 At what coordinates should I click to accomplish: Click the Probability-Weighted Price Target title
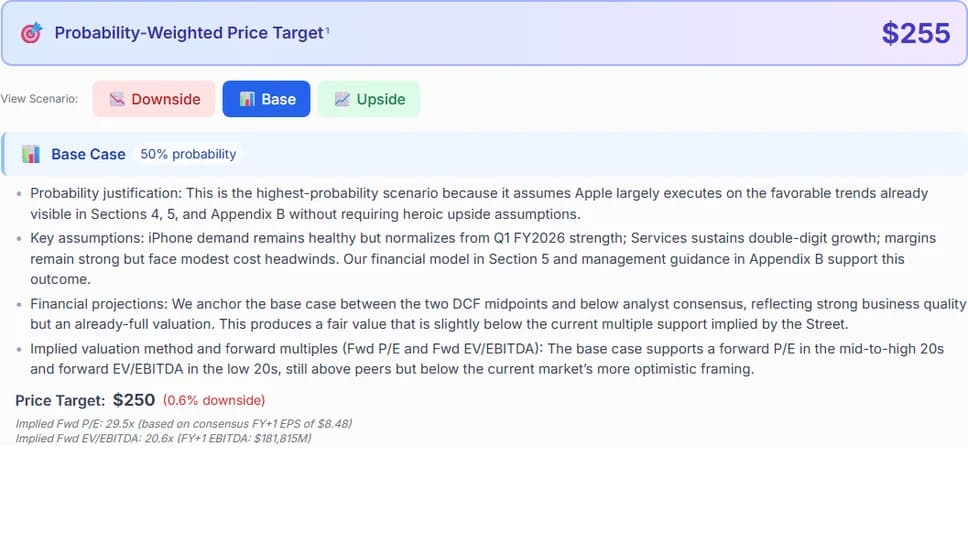coord(189,33)
